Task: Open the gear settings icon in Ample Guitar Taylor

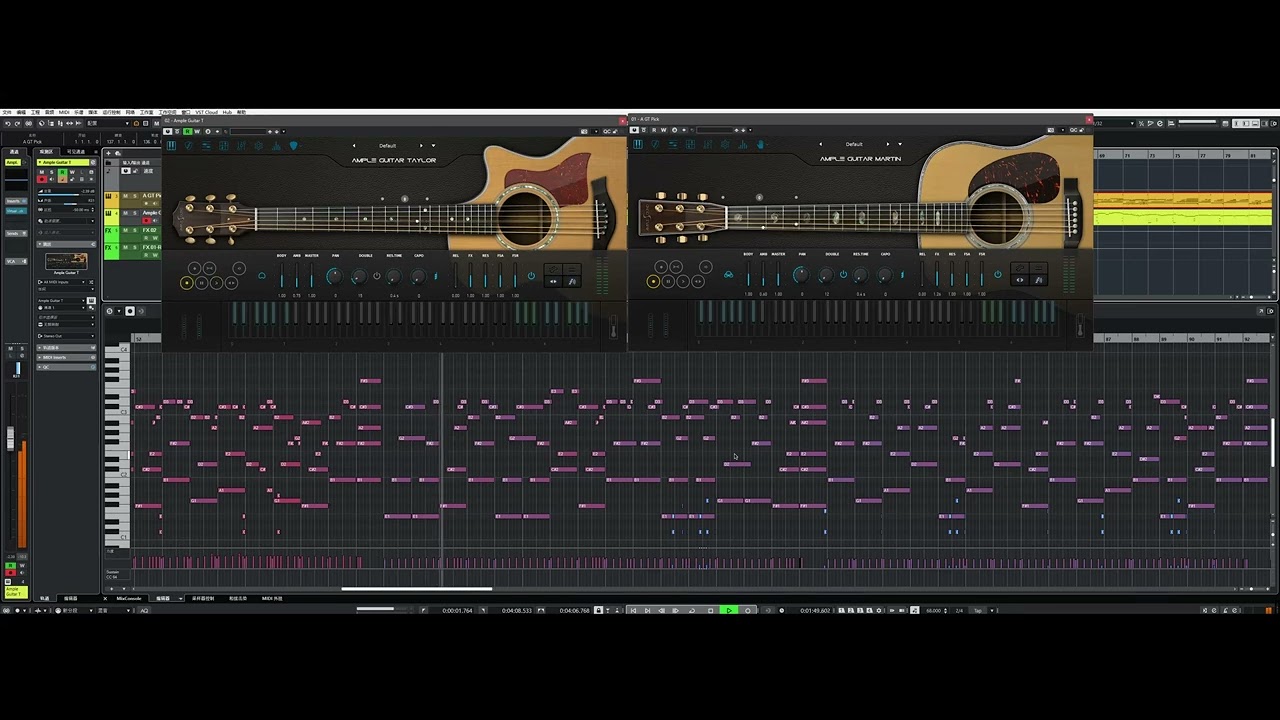Action: [258, 146]
